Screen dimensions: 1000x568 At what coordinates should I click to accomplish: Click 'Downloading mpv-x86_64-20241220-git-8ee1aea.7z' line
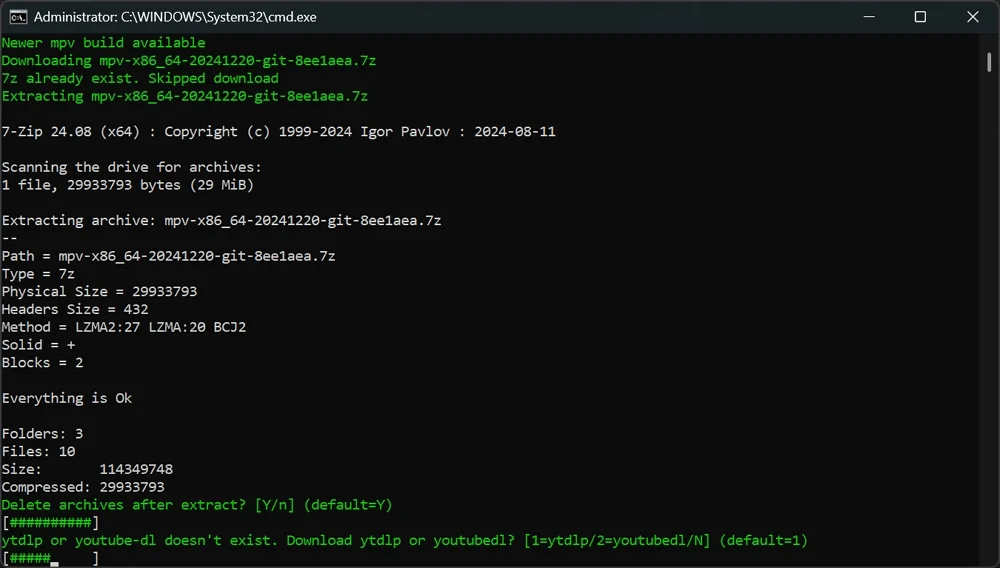189,61
